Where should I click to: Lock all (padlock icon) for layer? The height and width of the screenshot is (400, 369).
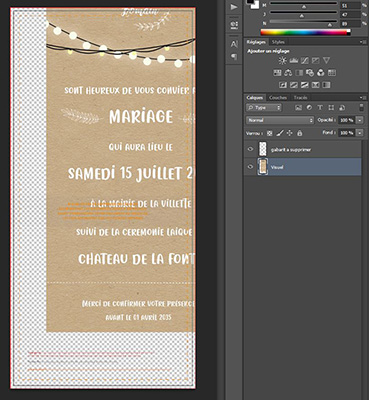(x=300, y=133)
